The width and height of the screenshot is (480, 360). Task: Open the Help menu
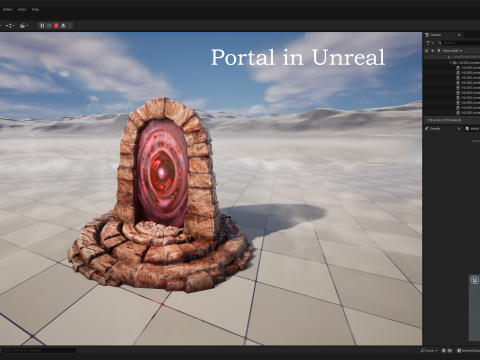coord(35,9)
